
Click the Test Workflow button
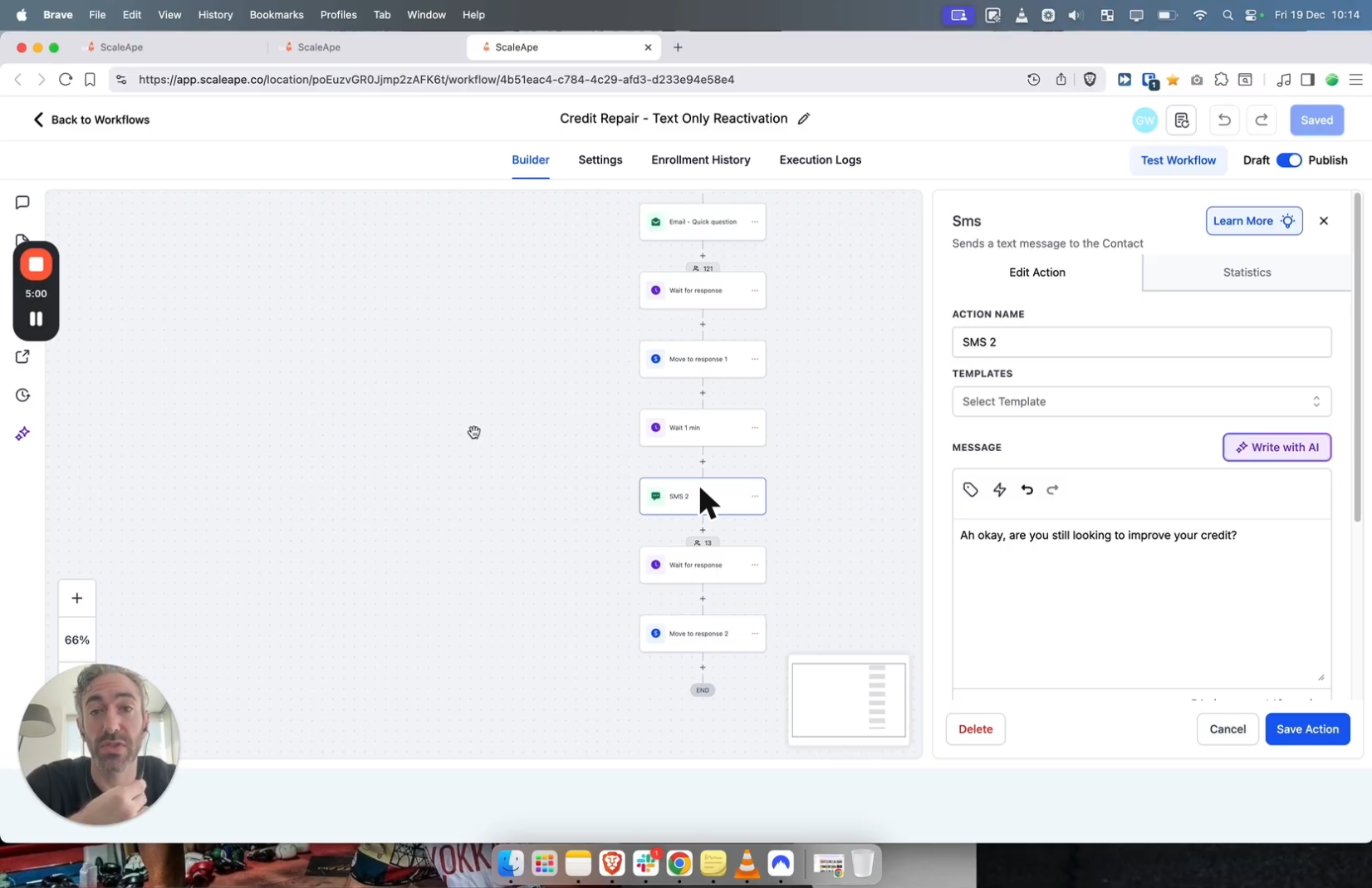(x=1178, y=160)
